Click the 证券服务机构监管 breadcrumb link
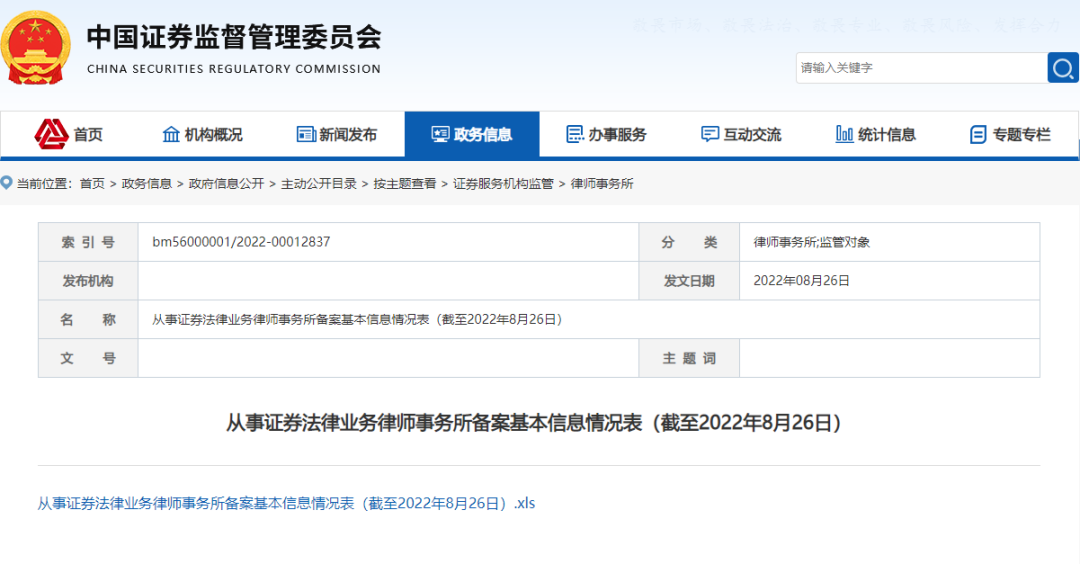This screenshot has width=1080, height=564. click(503, 184)
